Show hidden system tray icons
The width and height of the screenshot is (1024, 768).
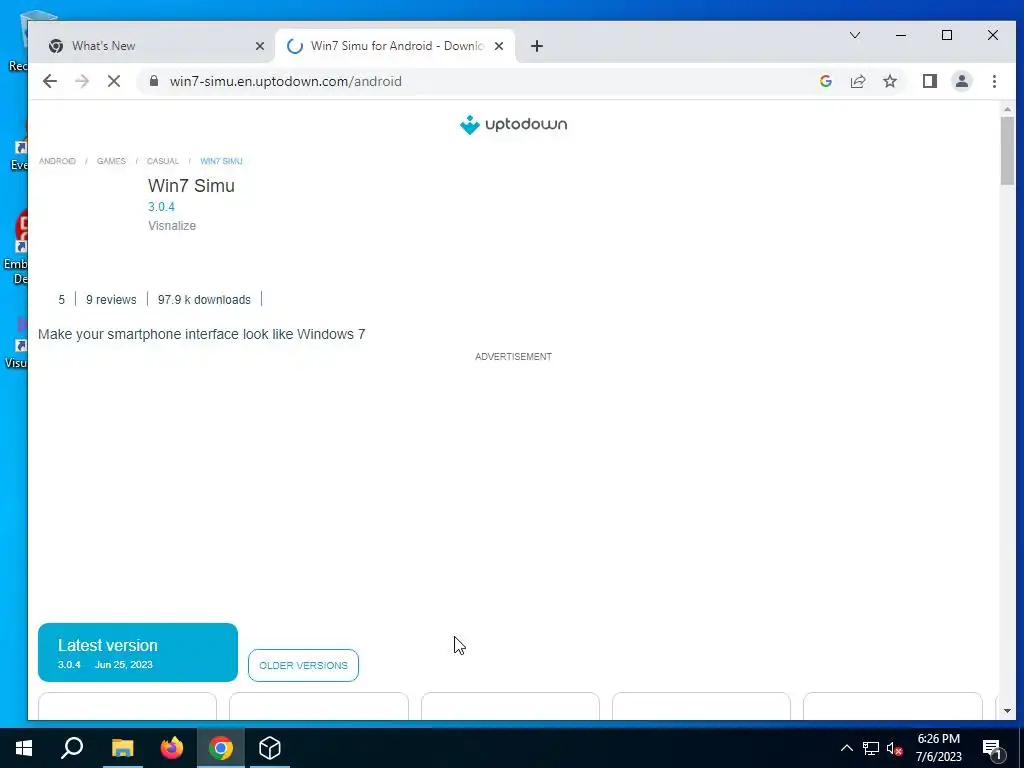coord(846,748)
